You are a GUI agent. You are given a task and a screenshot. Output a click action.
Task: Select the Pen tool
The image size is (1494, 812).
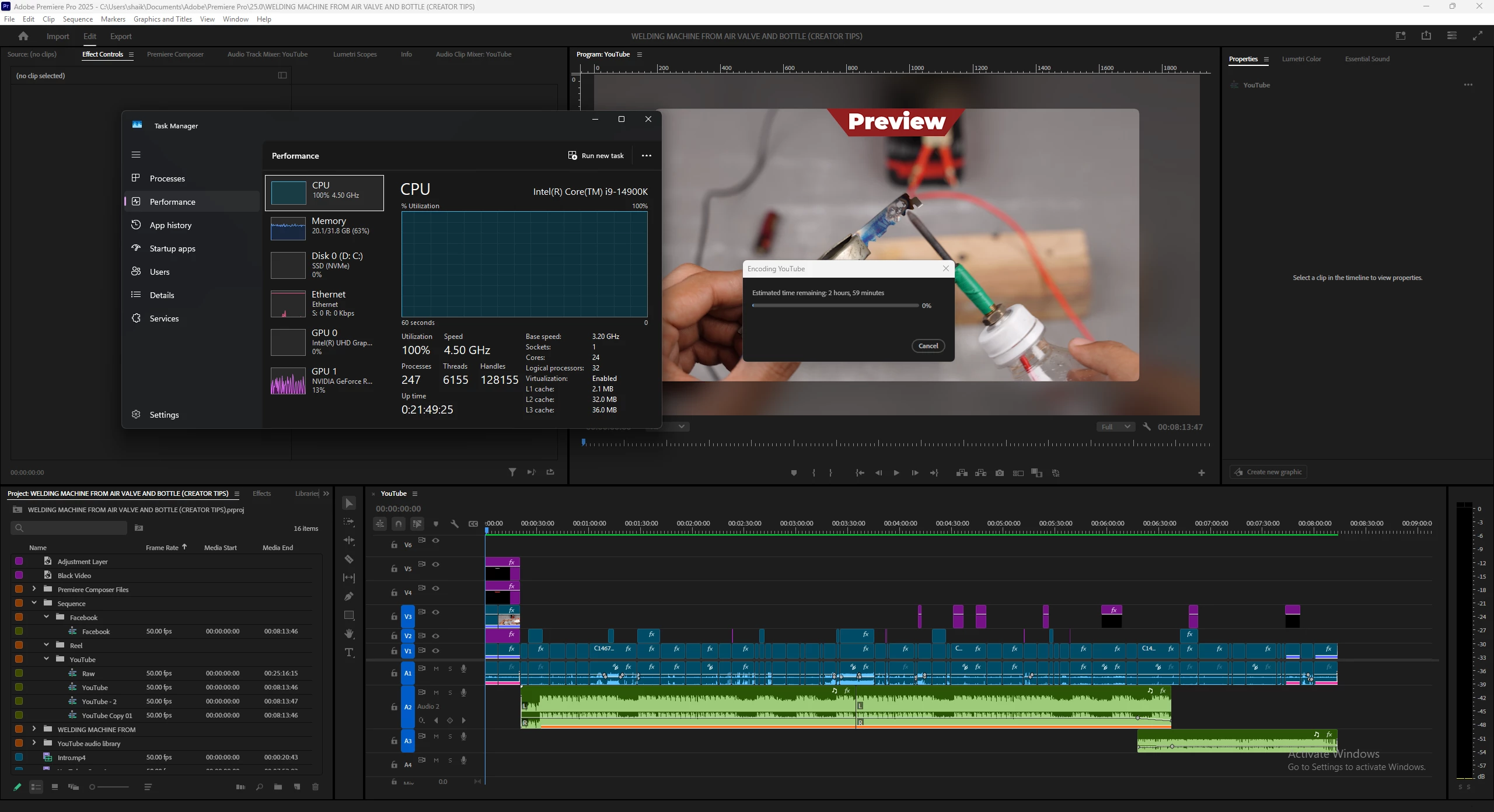pos(349,597)
